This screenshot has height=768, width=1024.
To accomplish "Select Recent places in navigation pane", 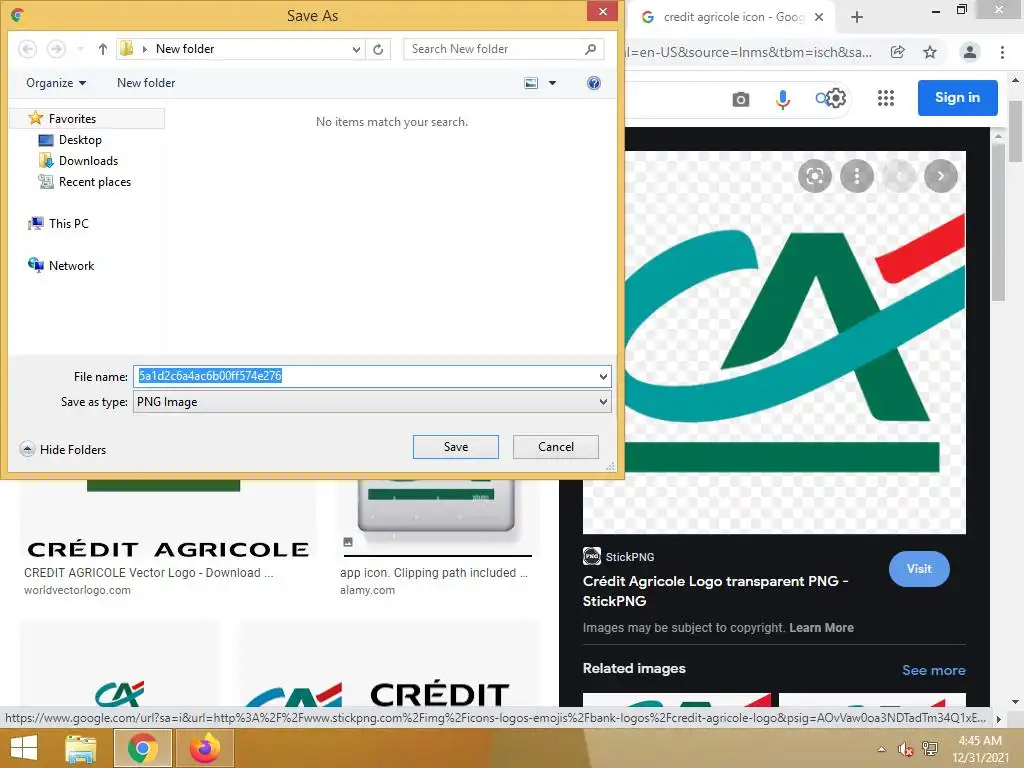I will [x=85, y=182].
